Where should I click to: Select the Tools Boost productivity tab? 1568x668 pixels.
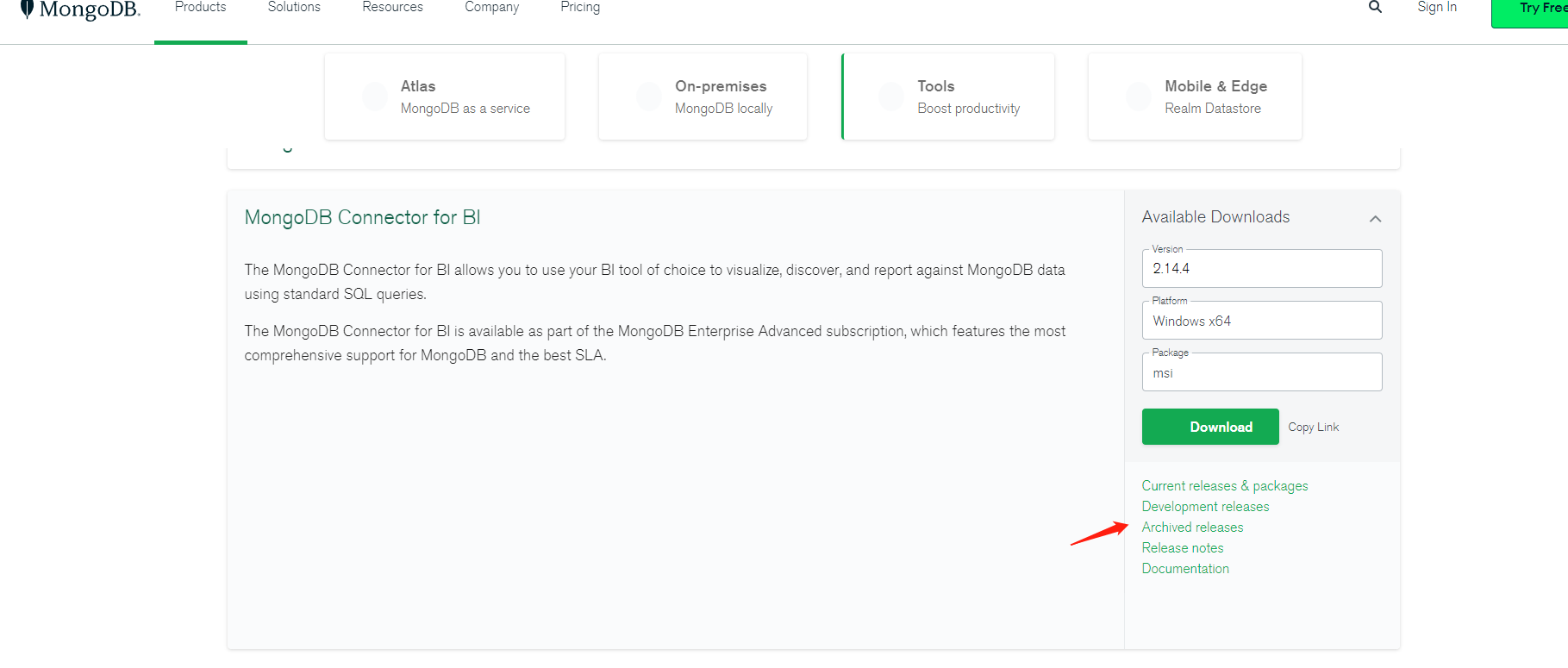coord(948,97)
